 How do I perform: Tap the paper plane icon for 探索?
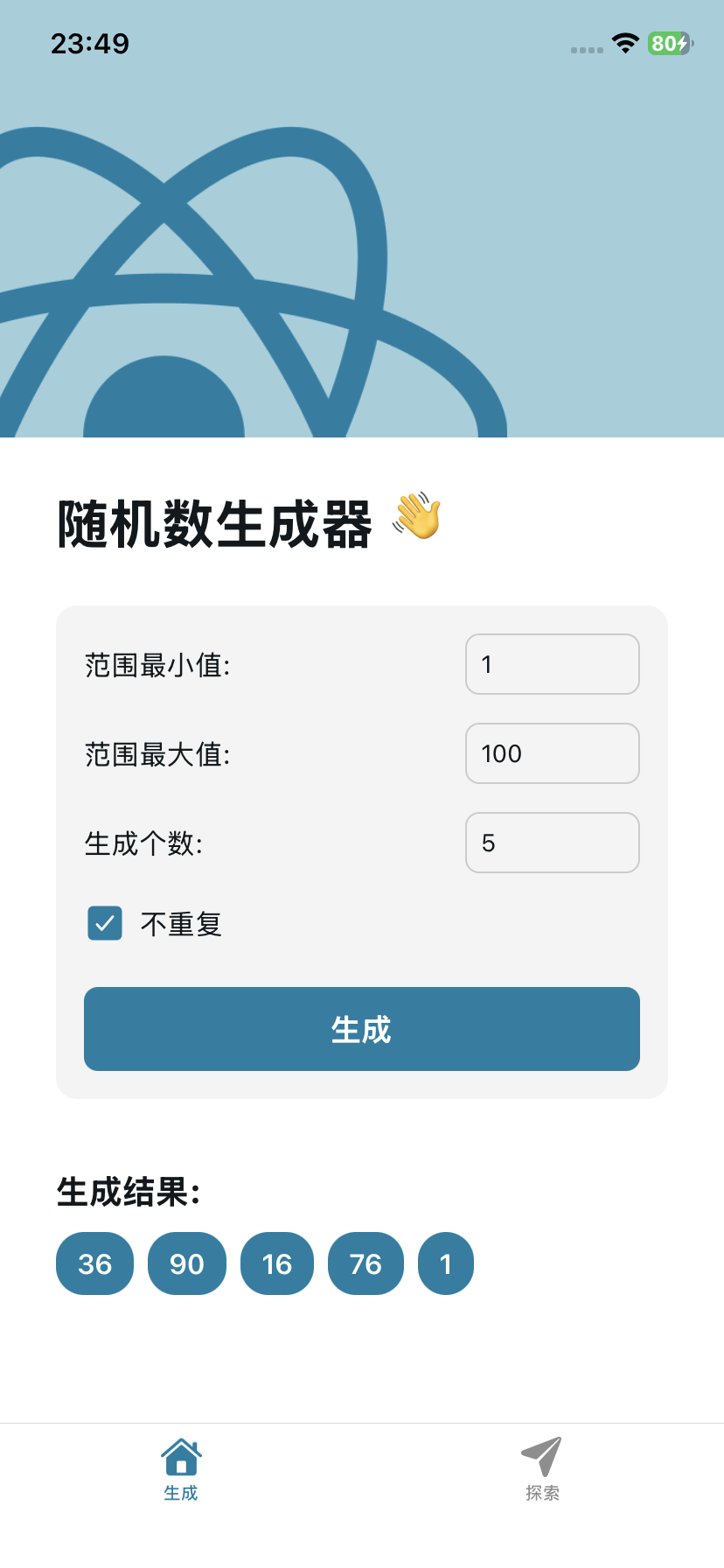pos(542,1451)
